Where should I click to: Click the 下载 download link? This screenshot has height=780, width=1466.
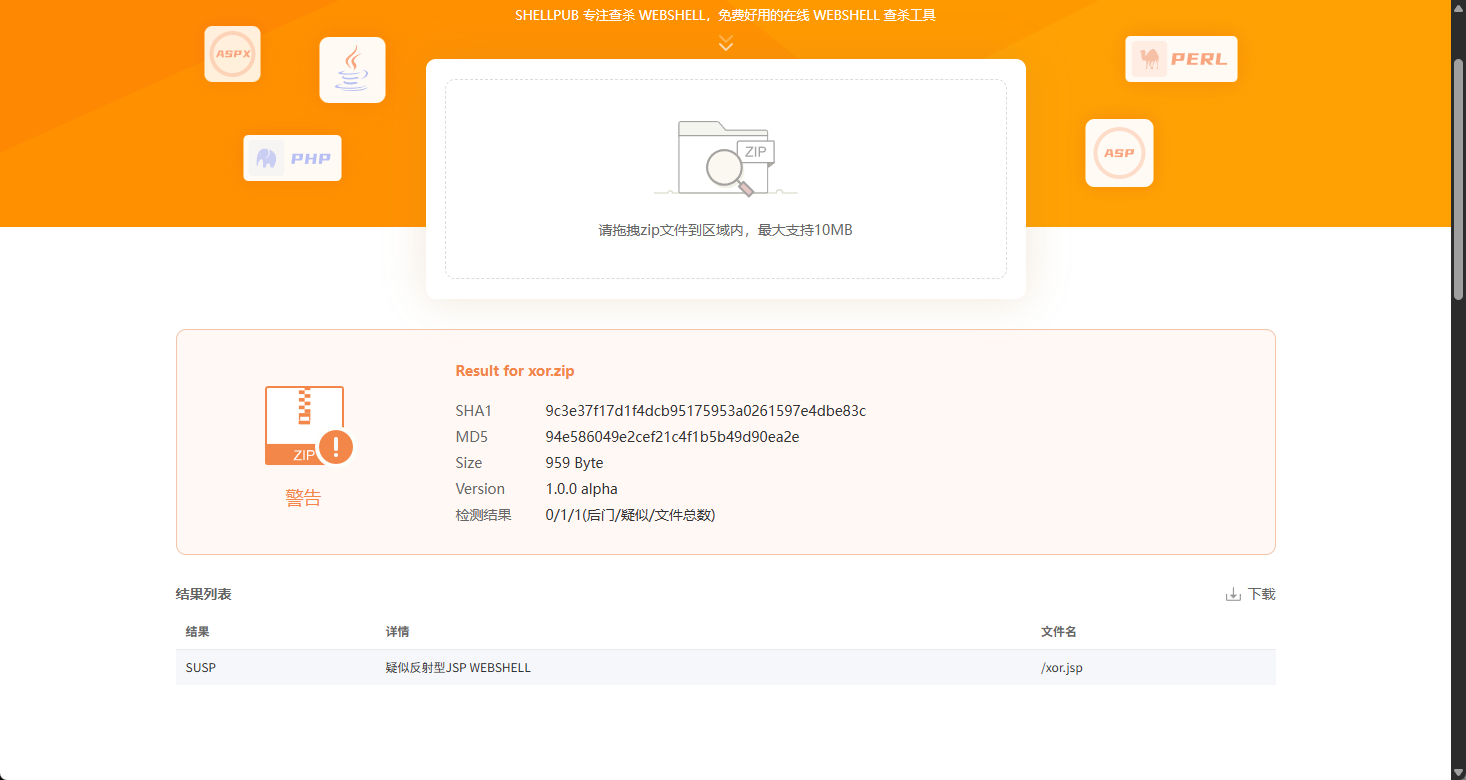click(1262, 594)
